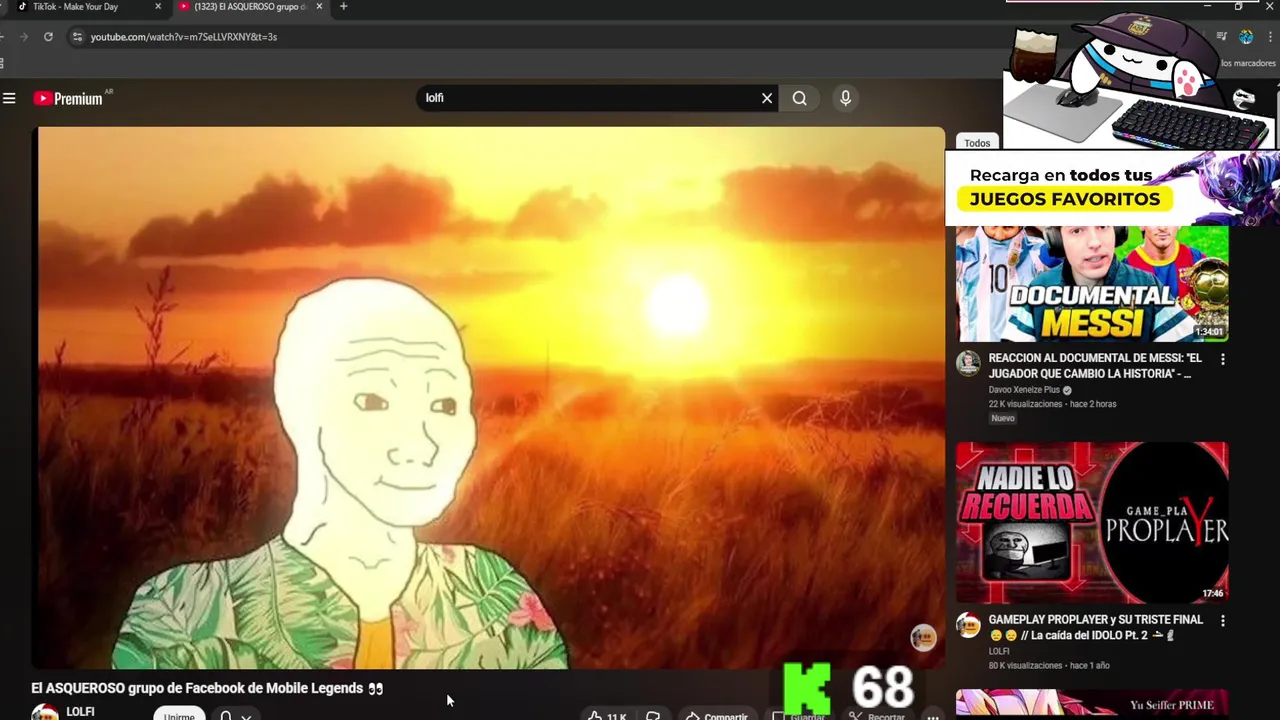The width and height of the screenshot is (1280, 720).
Task: Click the browser forward arrow
Action: 24,37
